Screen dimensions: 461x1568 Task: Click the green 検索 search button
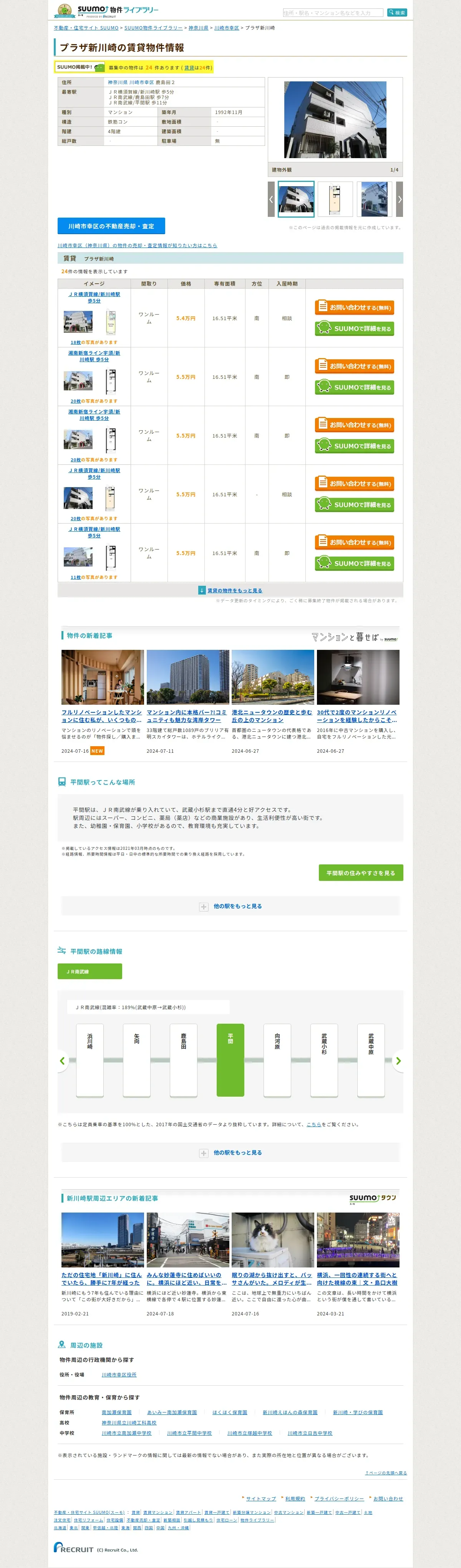[397, 13]
